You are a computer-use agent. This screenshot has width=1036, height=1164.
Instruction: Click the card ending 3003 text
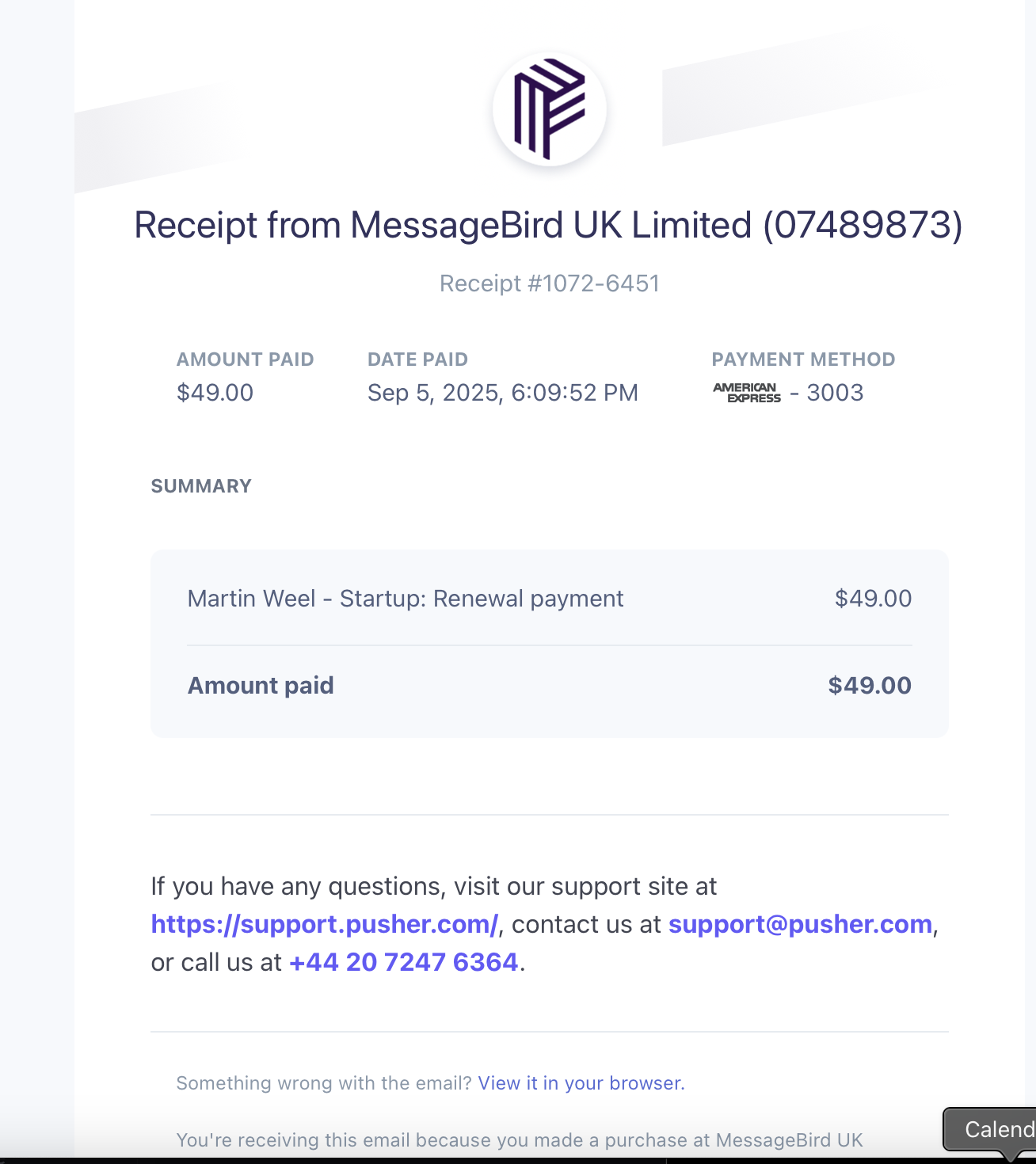point(835,393)
